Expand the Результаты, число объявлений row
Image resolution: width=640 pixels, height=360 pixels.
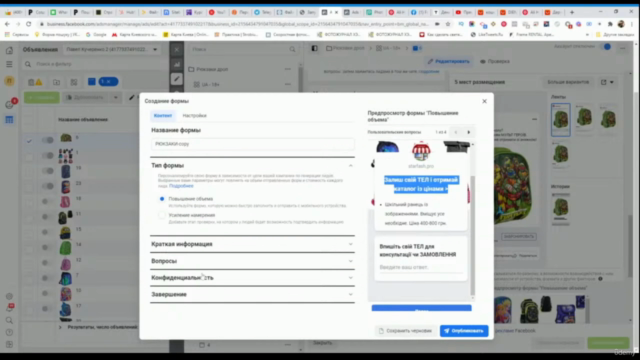pyautogui.click(x=60, y=327)
